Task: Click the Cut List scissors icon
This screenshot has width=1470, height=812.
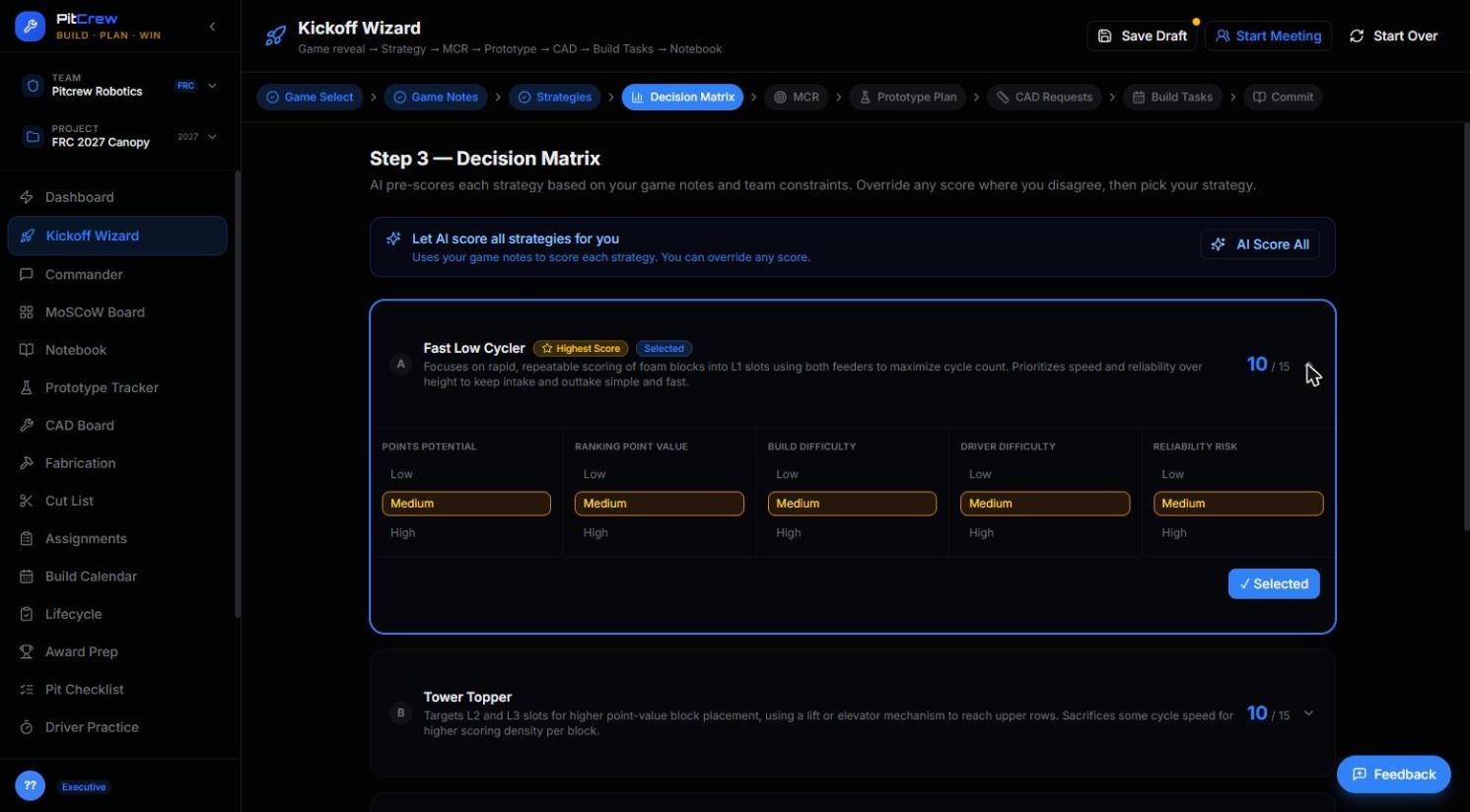Action: tap(27, 501)
